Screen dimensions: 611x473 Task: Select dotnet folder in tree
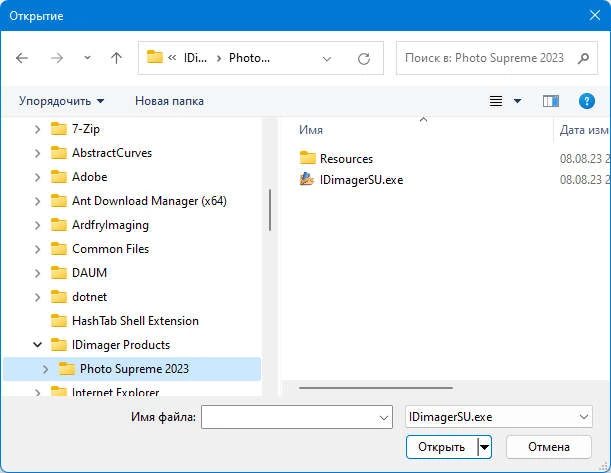89,297
